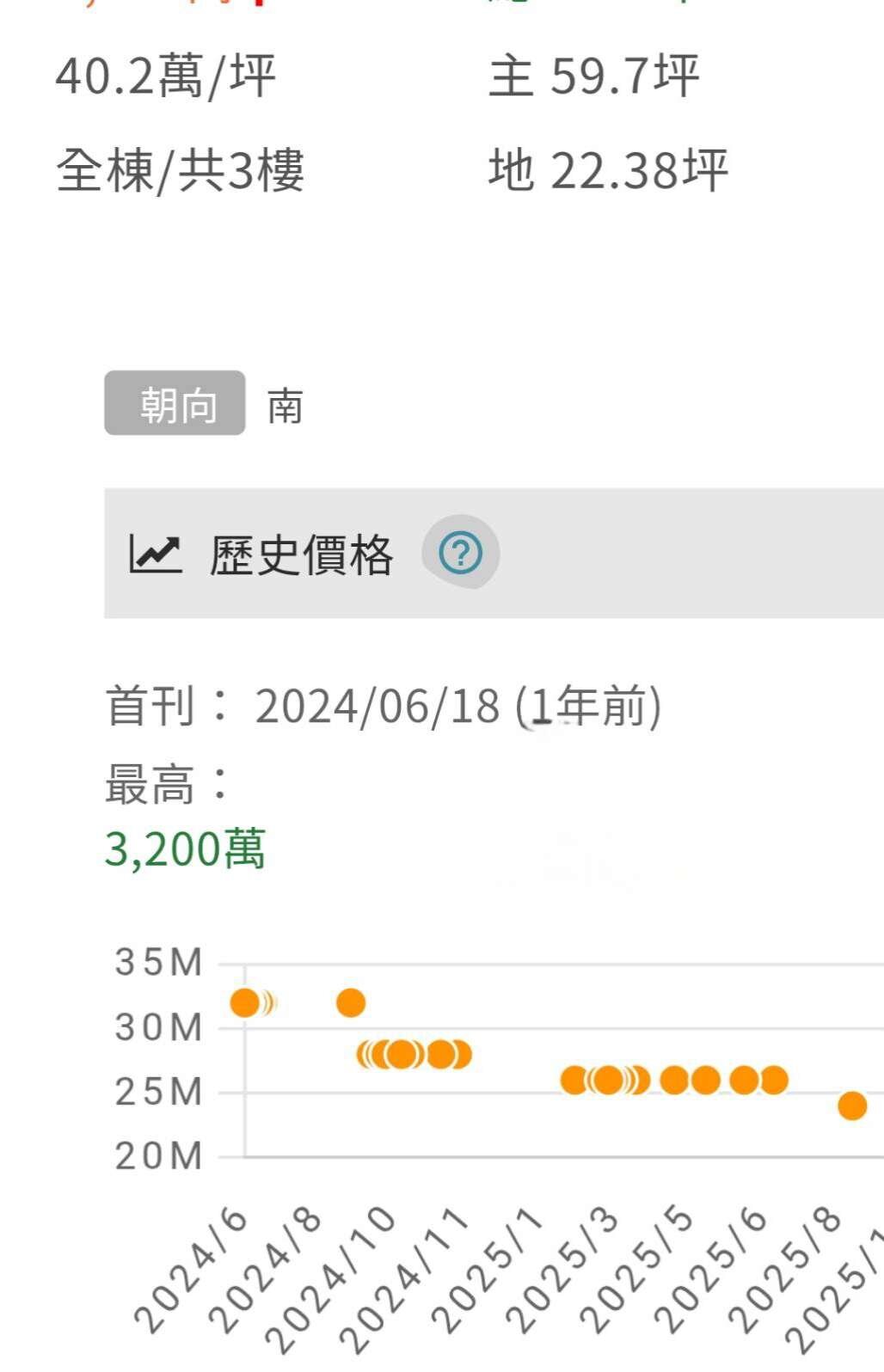Click the 地 22.38坪 land area text
884x1372 pixels.
[x=608, y=169]
